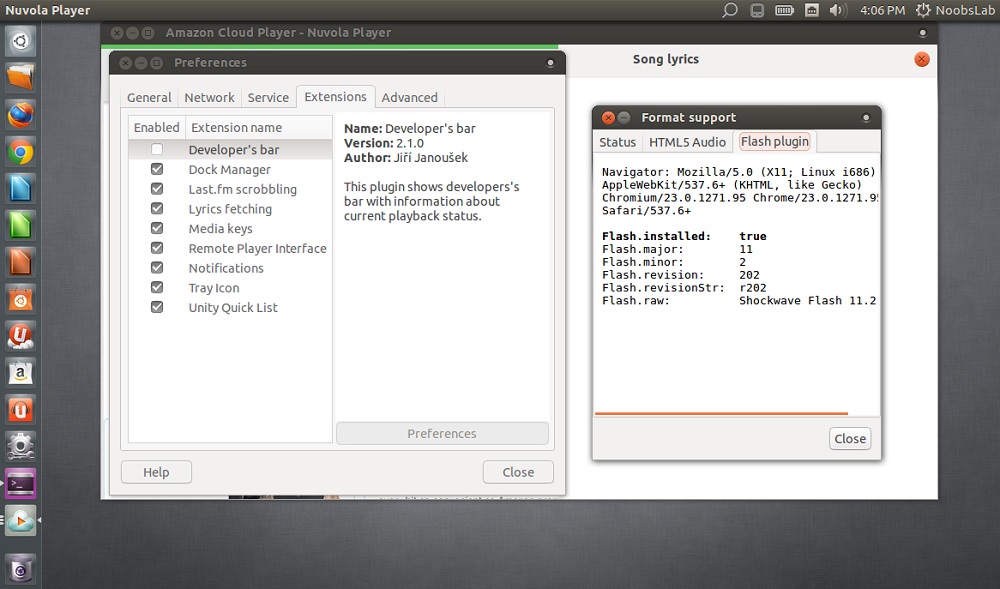Disable Last.fm scrobbling extension

[x=157, y=189]
